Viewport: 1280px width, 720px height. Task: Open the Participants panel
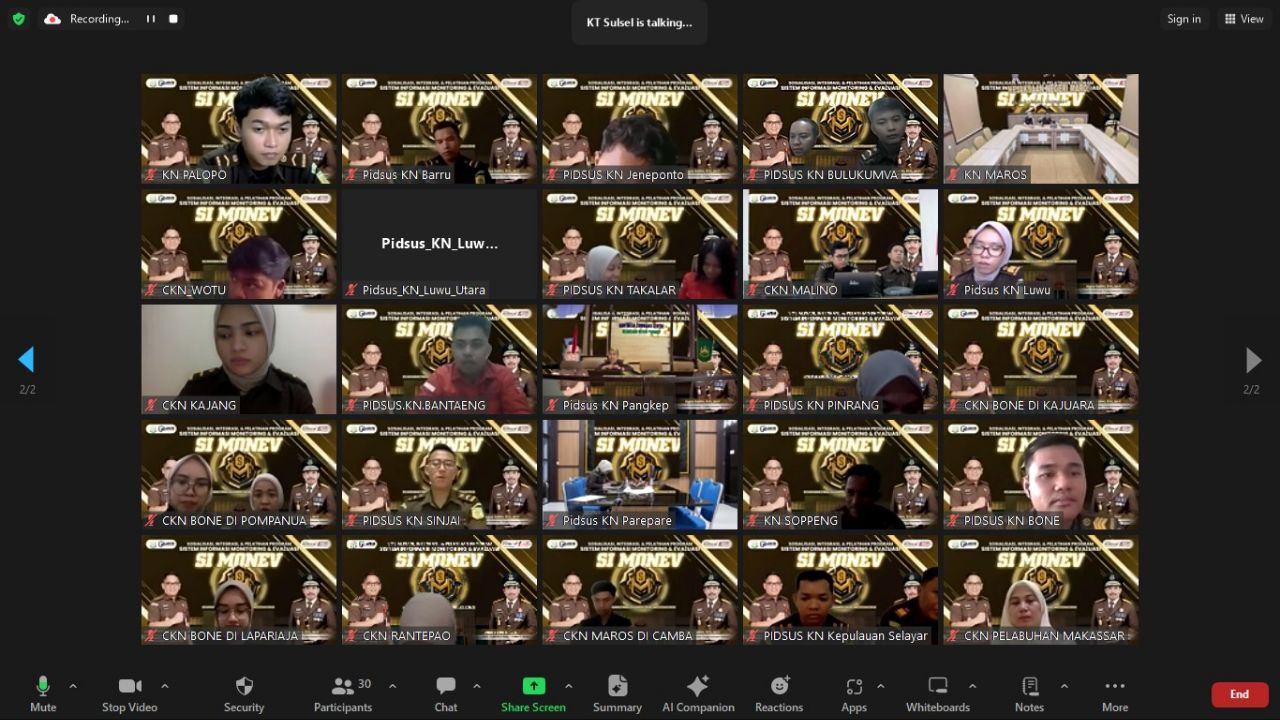pyautogui.click(x=343, y=694)
